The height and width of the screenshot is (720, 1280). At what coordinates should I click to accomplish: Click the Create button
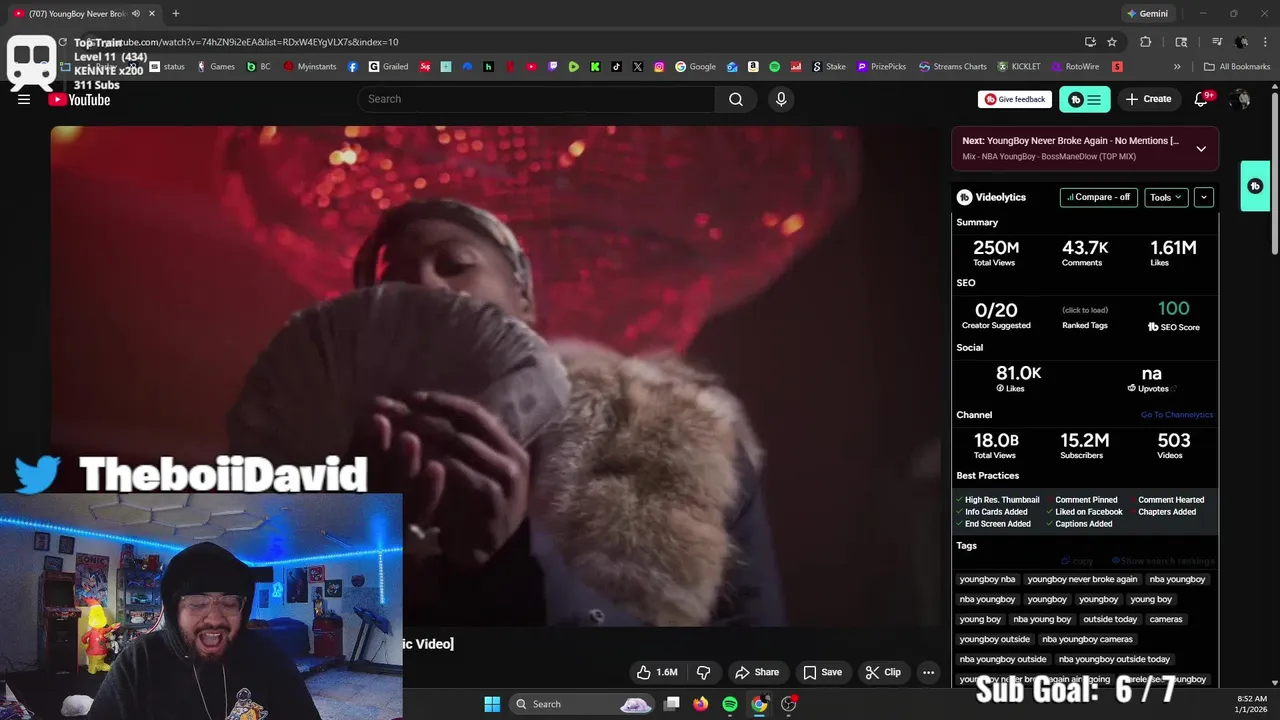click(x=1148, y=99)
